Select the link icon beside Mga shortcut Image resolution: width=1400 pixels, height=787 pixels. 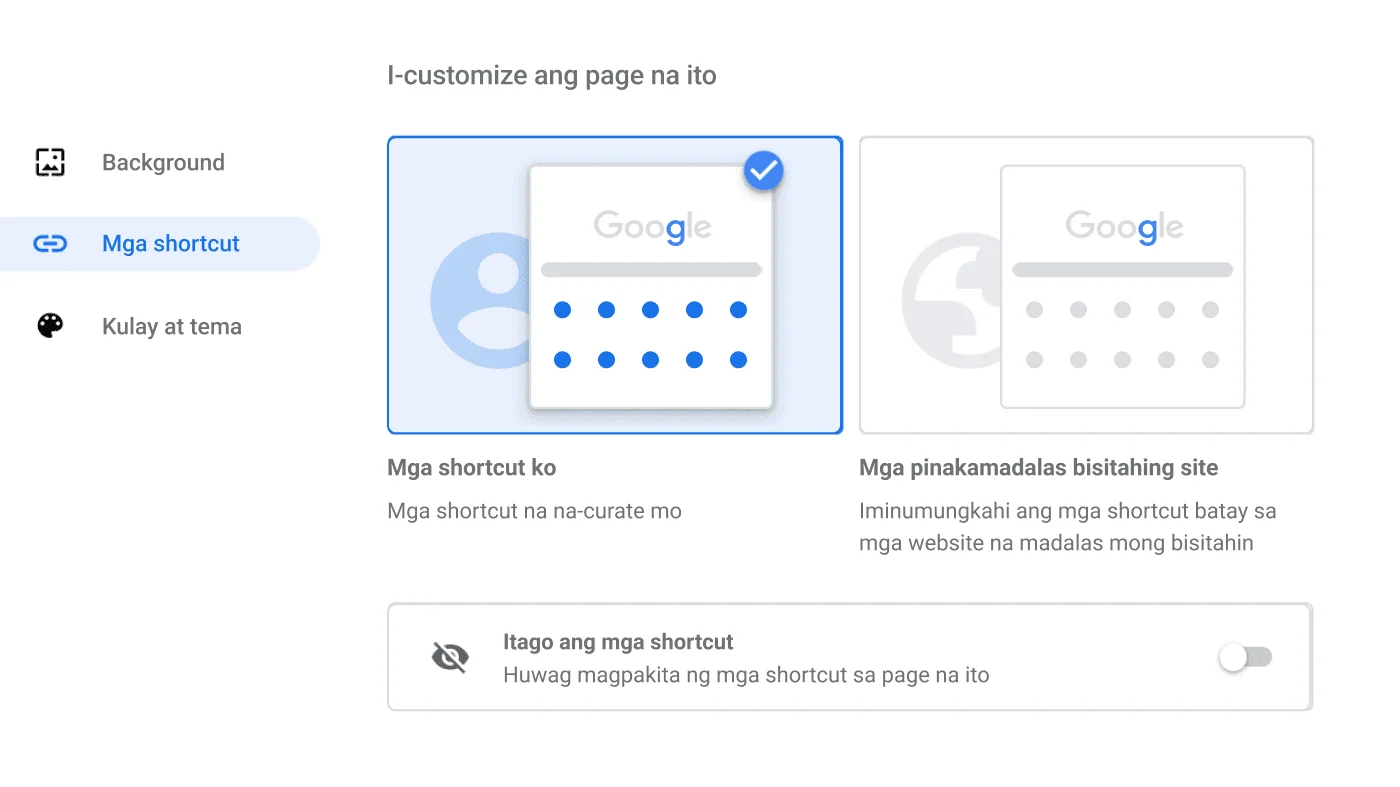pyautogui.click(x=48, y=243)
